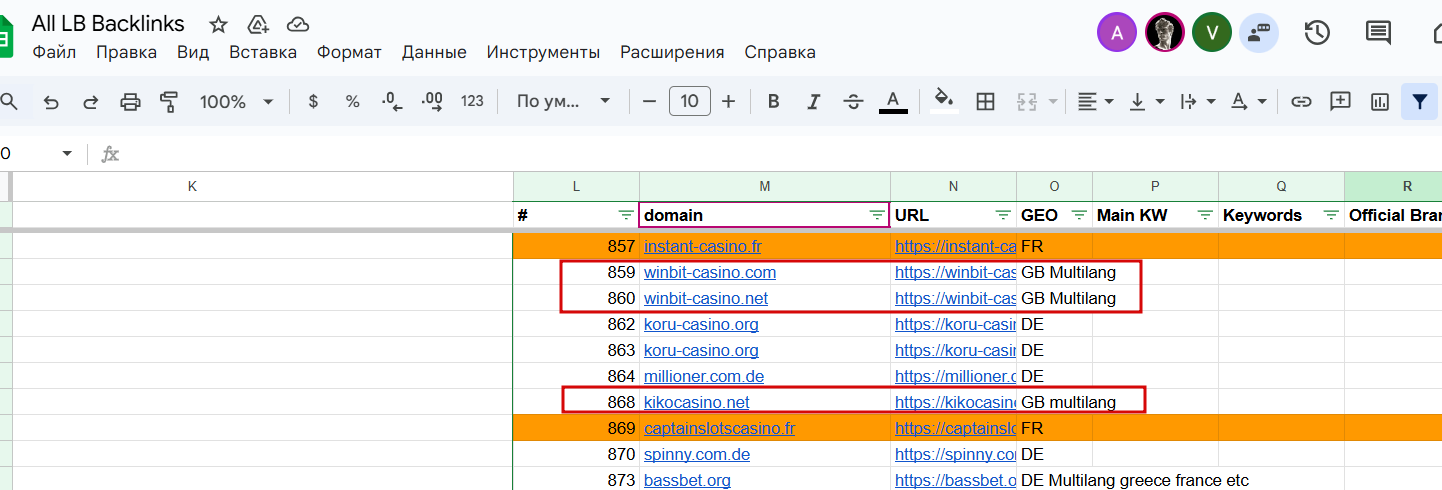Click the formula bar input
The image size is (1442, 490).
(x=780, y=154)
